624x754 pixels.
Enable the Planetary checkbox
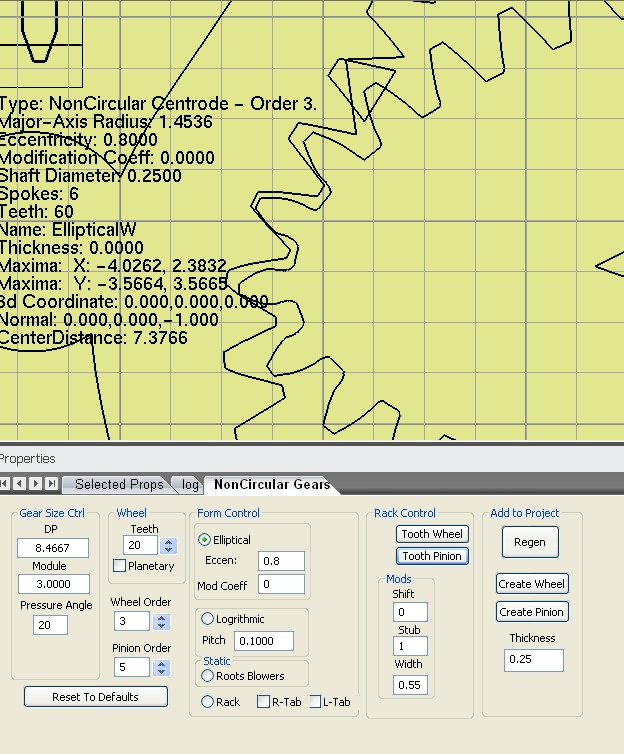120,566
